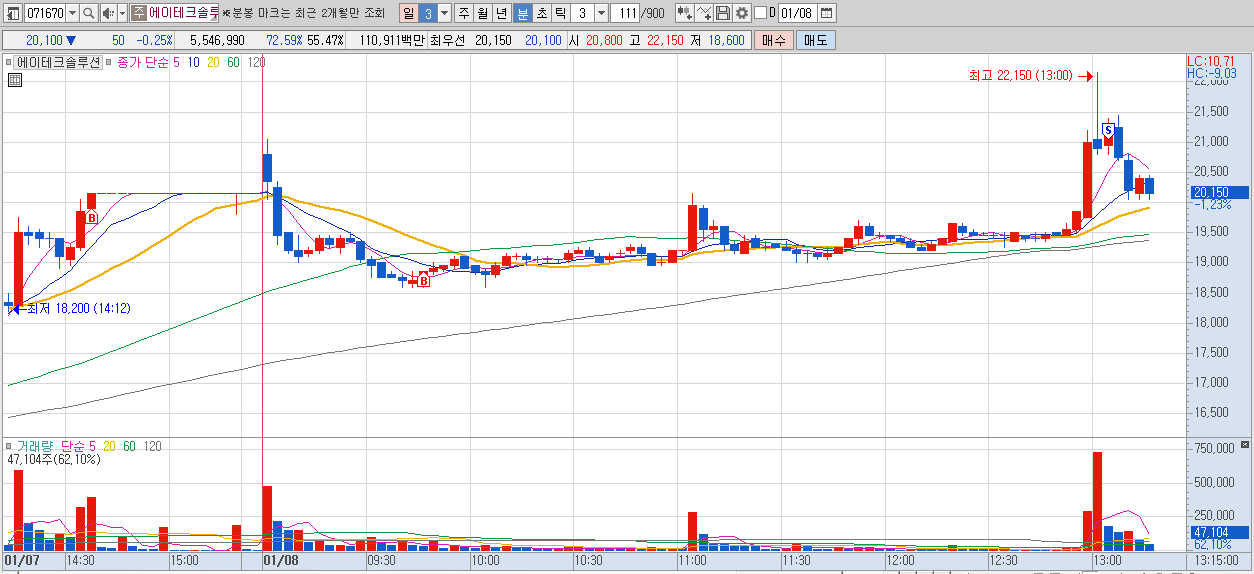The image size is (1254, 574).
Task: Click the floppy disk save chart icon
Action: point(723,13)
